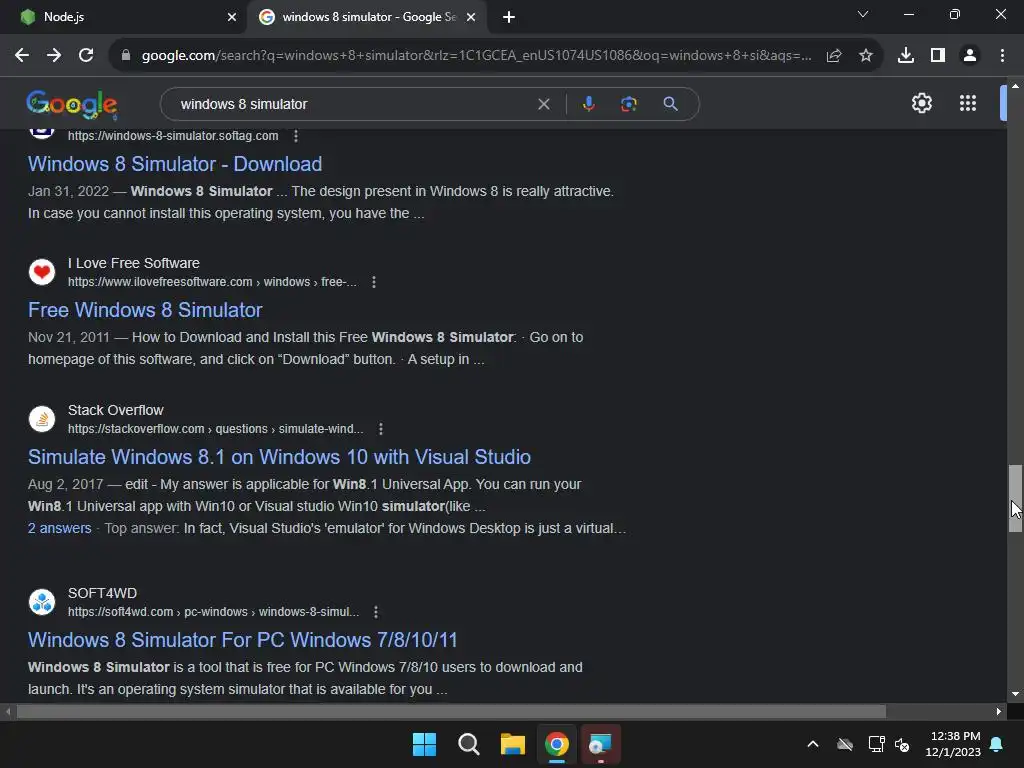Click vertical scrollbar thumb
Viewport: 1024px width, 768px height.
1015,498
